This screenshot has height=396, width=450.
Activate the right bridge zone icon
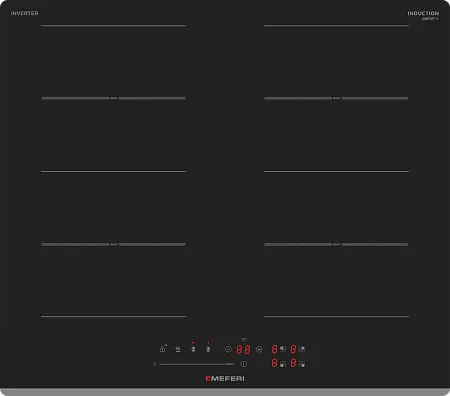point(208,349)
